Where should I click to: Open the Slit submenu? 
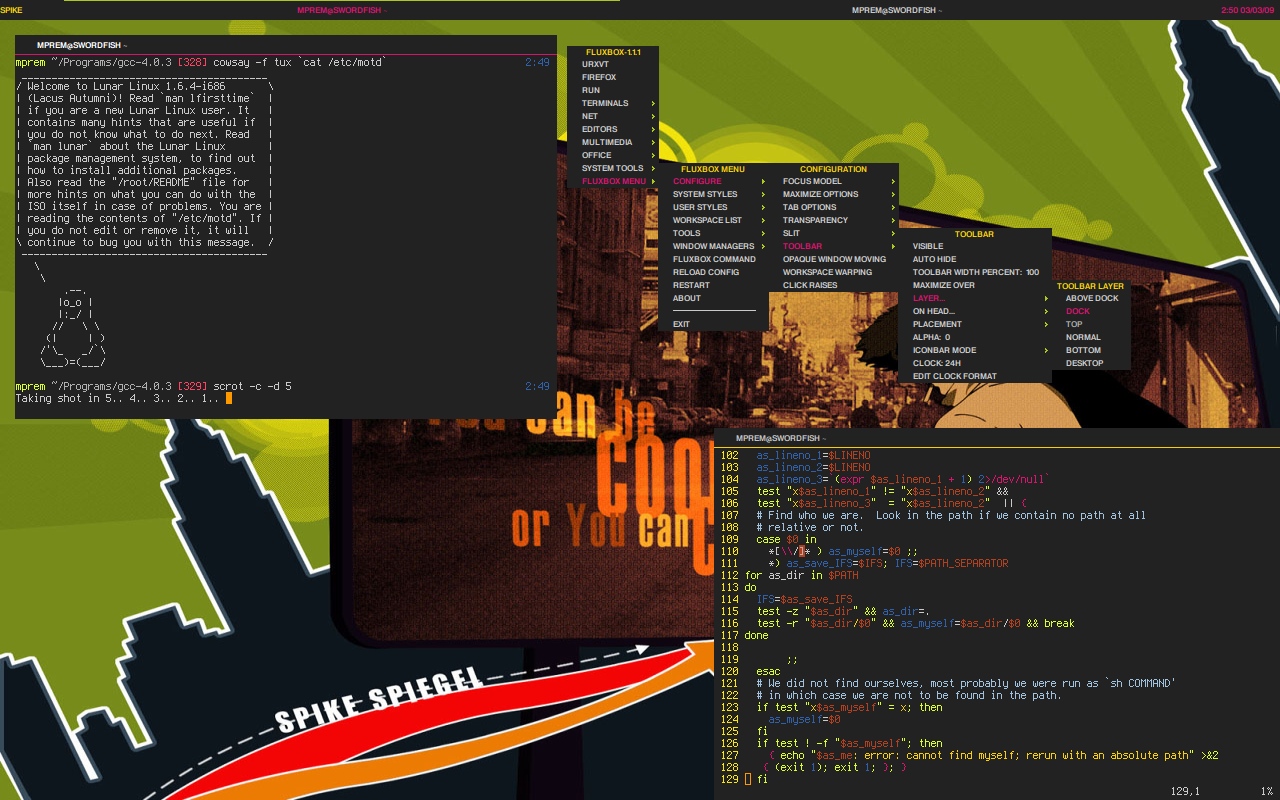tap(834, 233)
